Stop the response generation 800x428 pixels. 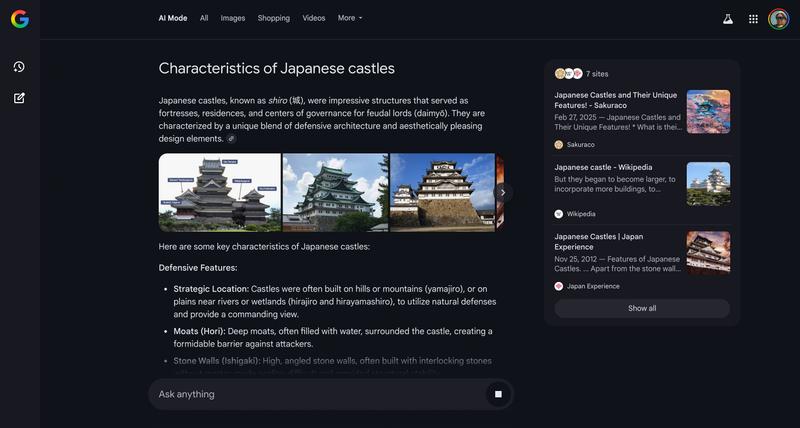(498, 394)
